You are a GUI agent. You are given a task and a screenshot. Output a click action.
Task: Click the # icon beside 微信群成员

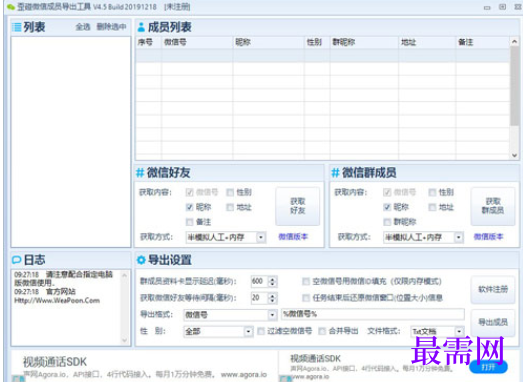(335, 173)
